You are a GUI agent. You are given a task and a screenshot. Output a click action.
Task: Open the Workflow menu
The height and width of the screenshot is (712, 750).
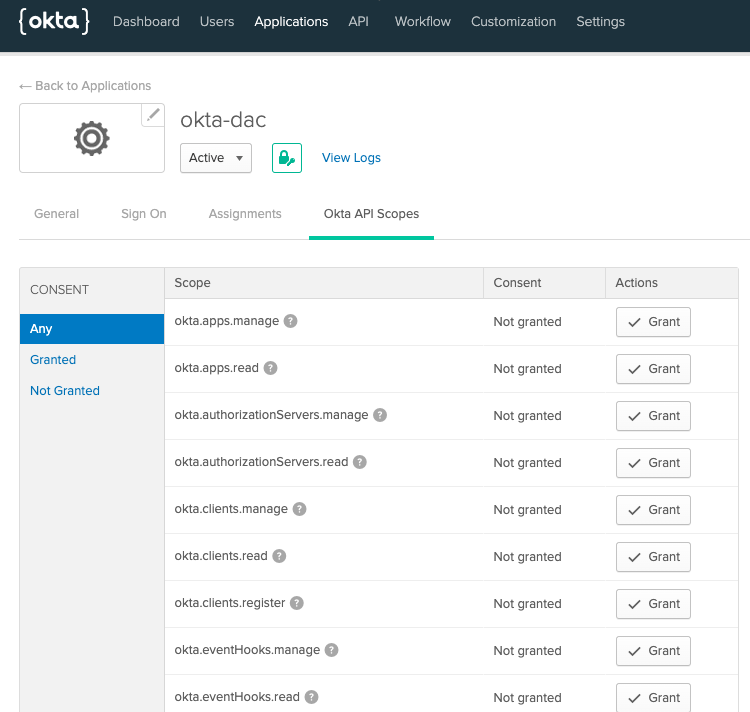[x=422, y=22]
